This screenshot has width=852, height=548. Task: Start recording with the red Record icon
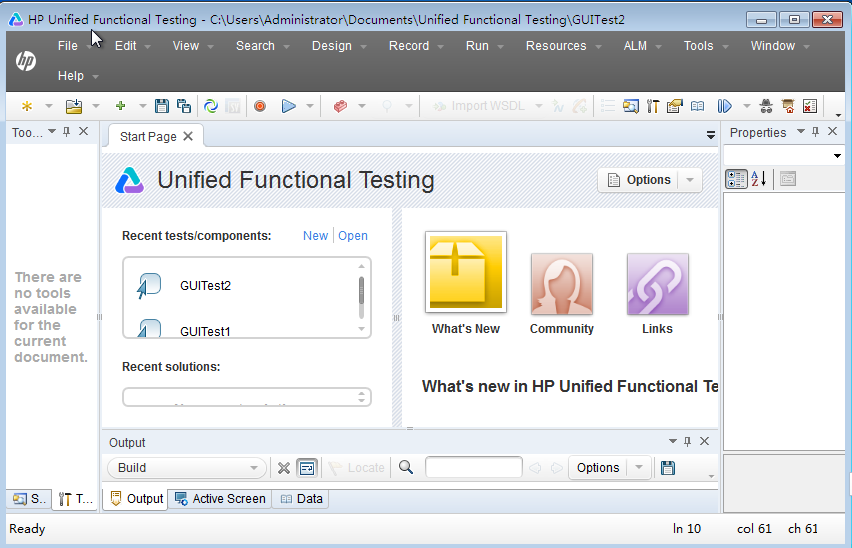pos(260,106)
